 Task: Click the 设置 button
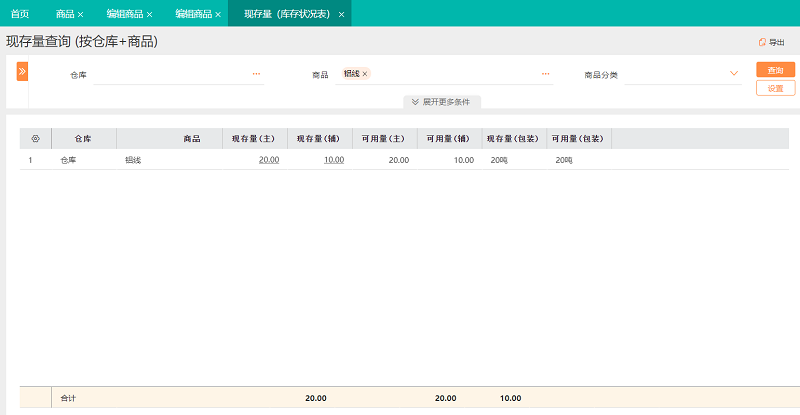click(x=775, y=88)
